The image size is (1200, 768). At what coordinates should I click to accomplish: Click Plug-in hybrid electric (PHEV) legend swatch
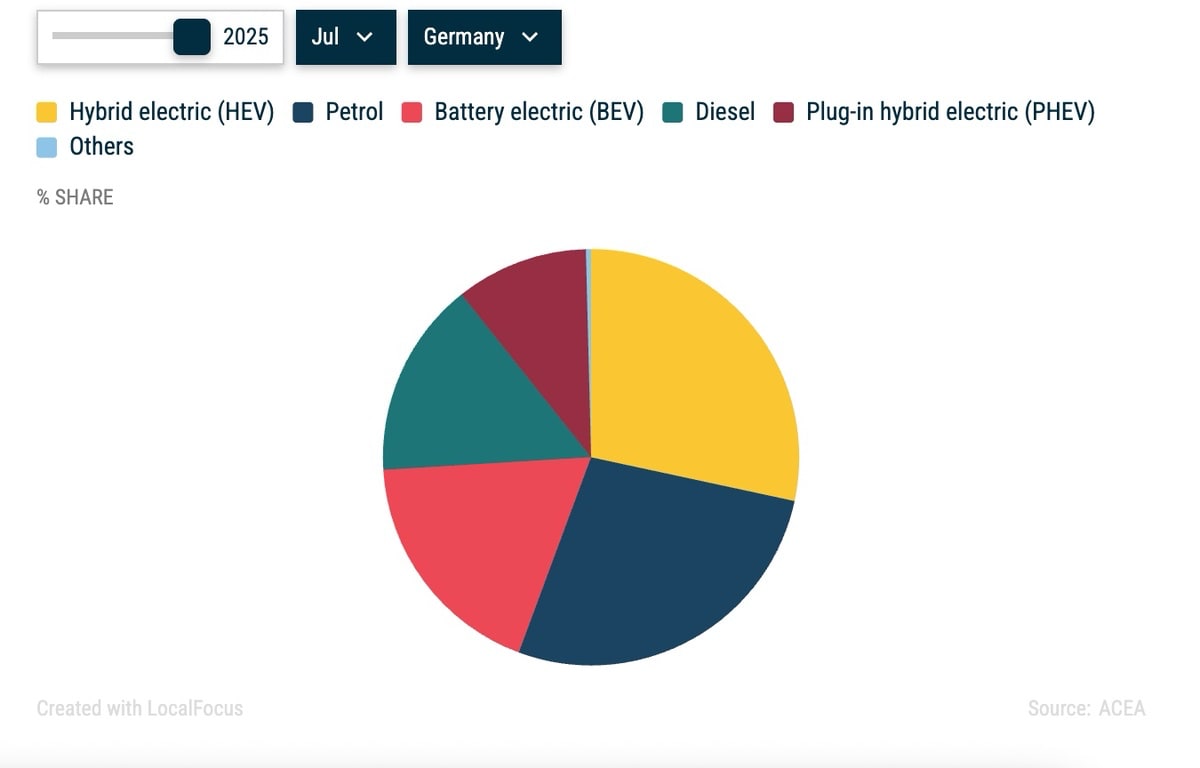click(784, 112)
